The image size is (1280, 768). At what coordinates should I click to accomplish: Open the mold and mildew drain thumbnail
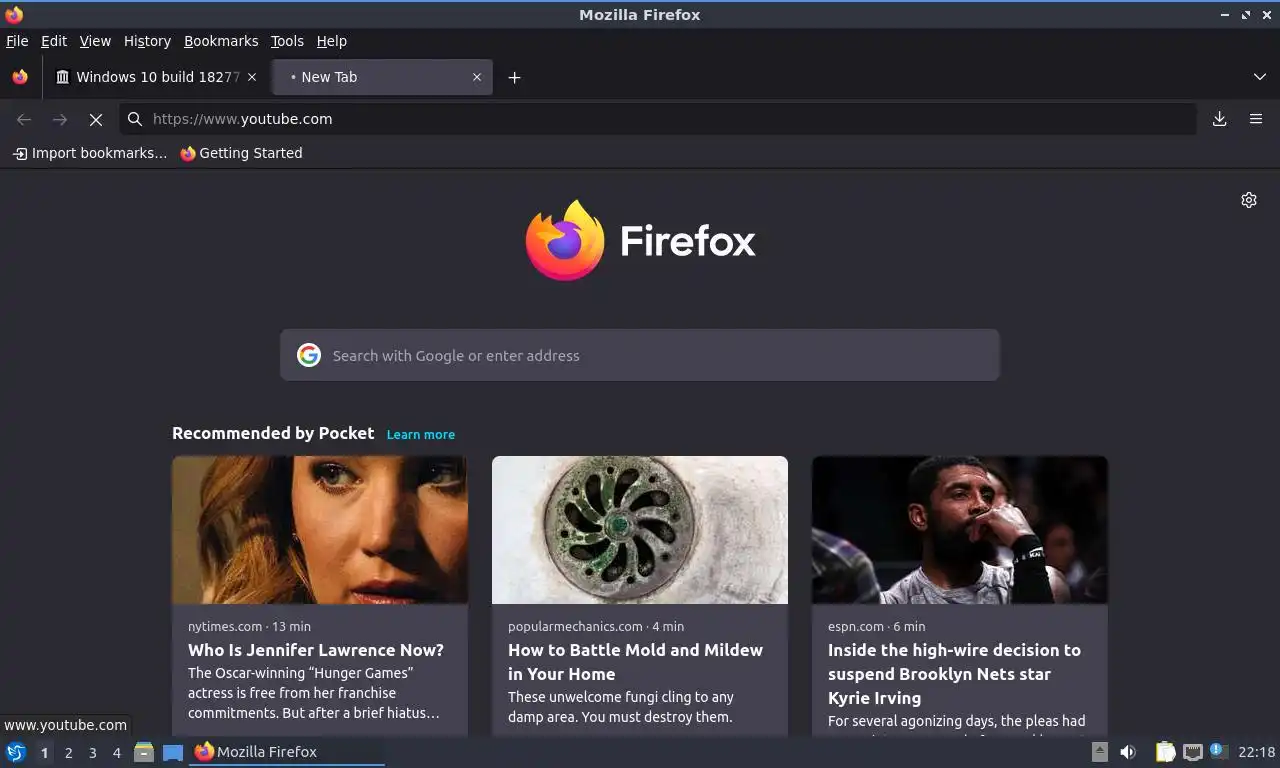pyautogui.click(x=640, y=530)
